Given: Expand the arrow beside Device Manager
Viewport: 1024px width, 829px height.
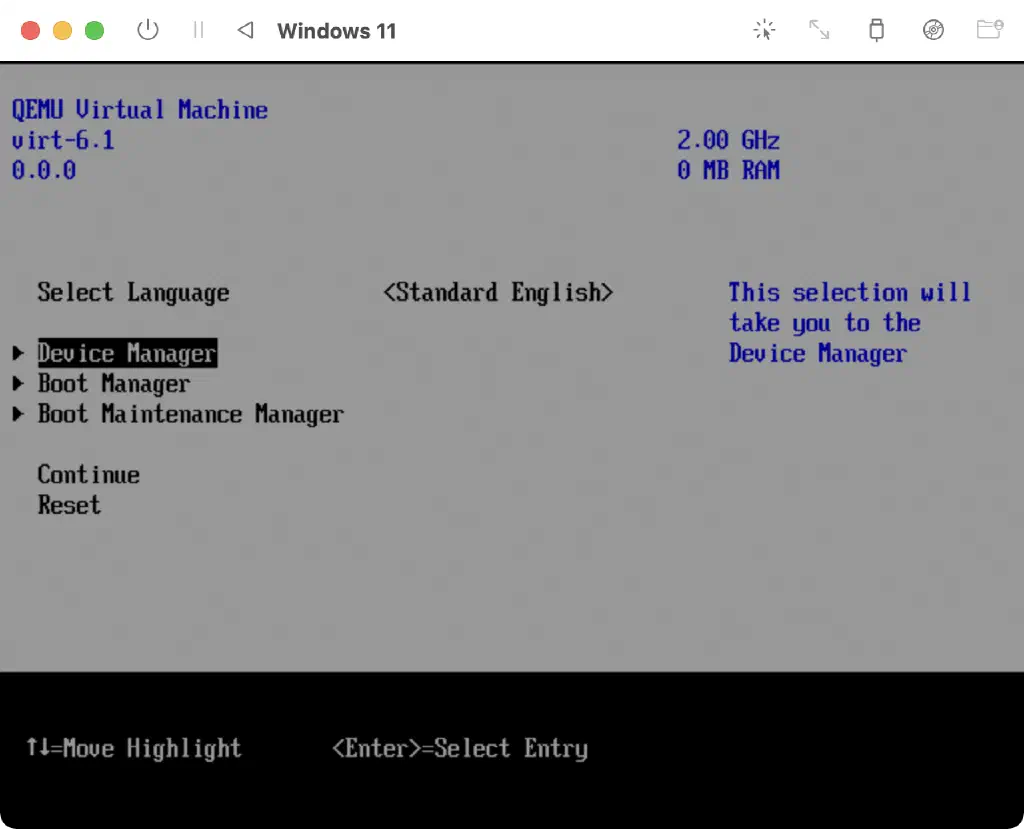Looking at the screenshot, I should [x=19, y=354].
